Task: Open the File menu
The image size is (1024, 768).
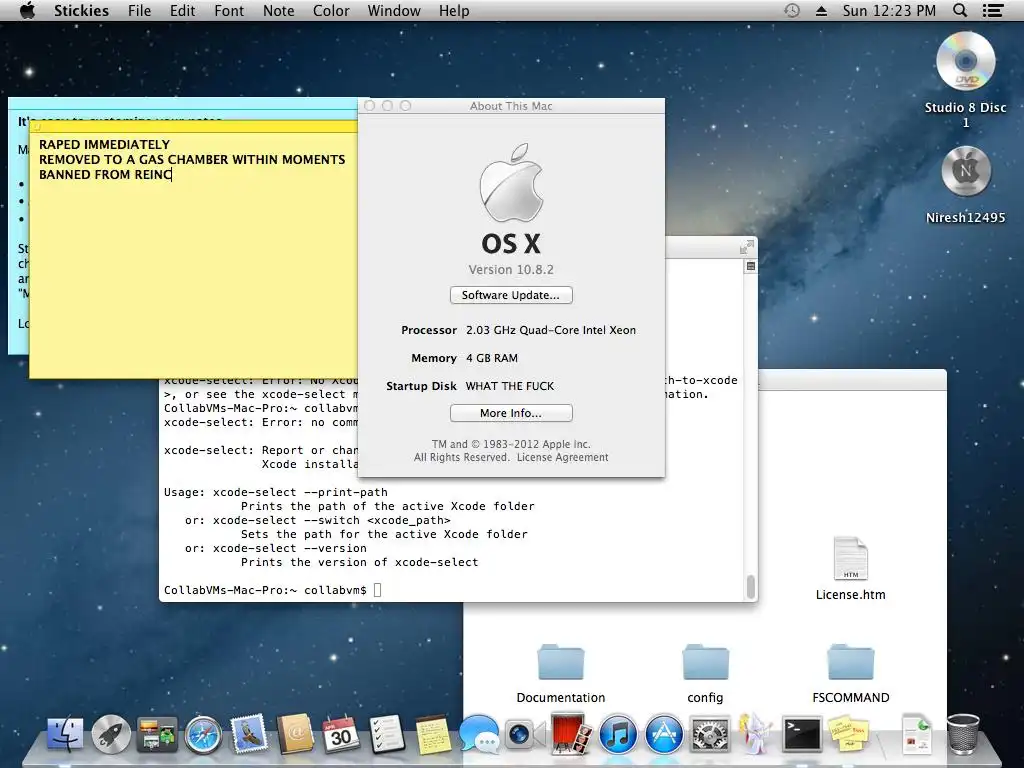Action: (x=139, y=10)
